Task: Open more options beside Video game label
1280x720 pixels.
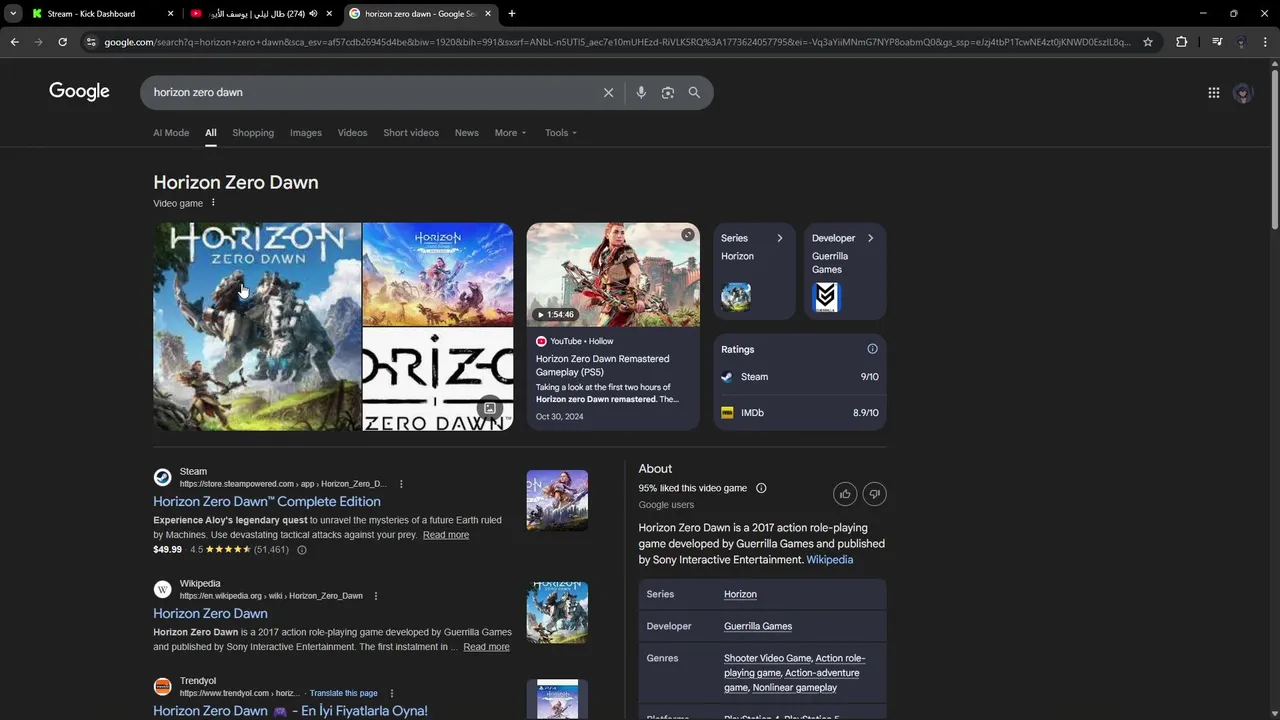Action: (213, 203)
